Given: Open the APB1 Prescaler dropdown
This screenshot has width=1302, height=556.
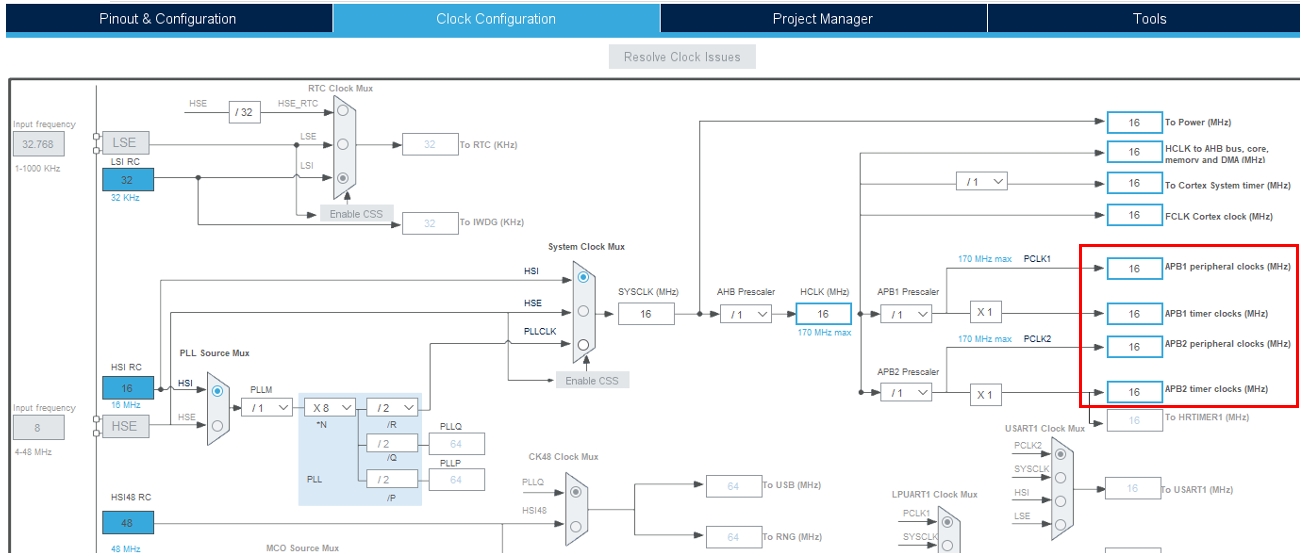Looking at the screenshot, I should [x=906, y=314].
